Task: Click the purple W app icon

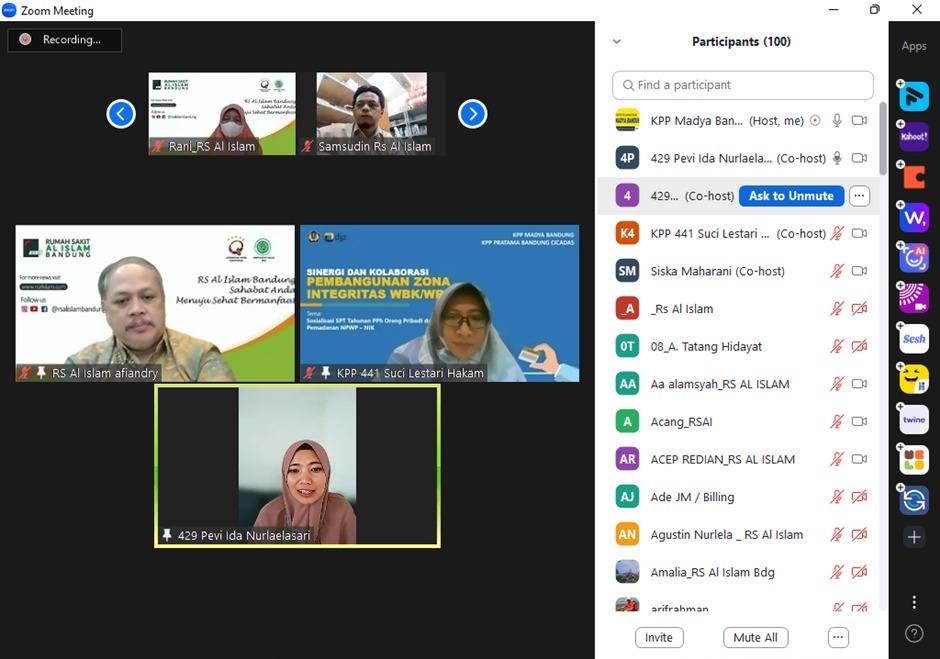Action: tap(914, 216)
